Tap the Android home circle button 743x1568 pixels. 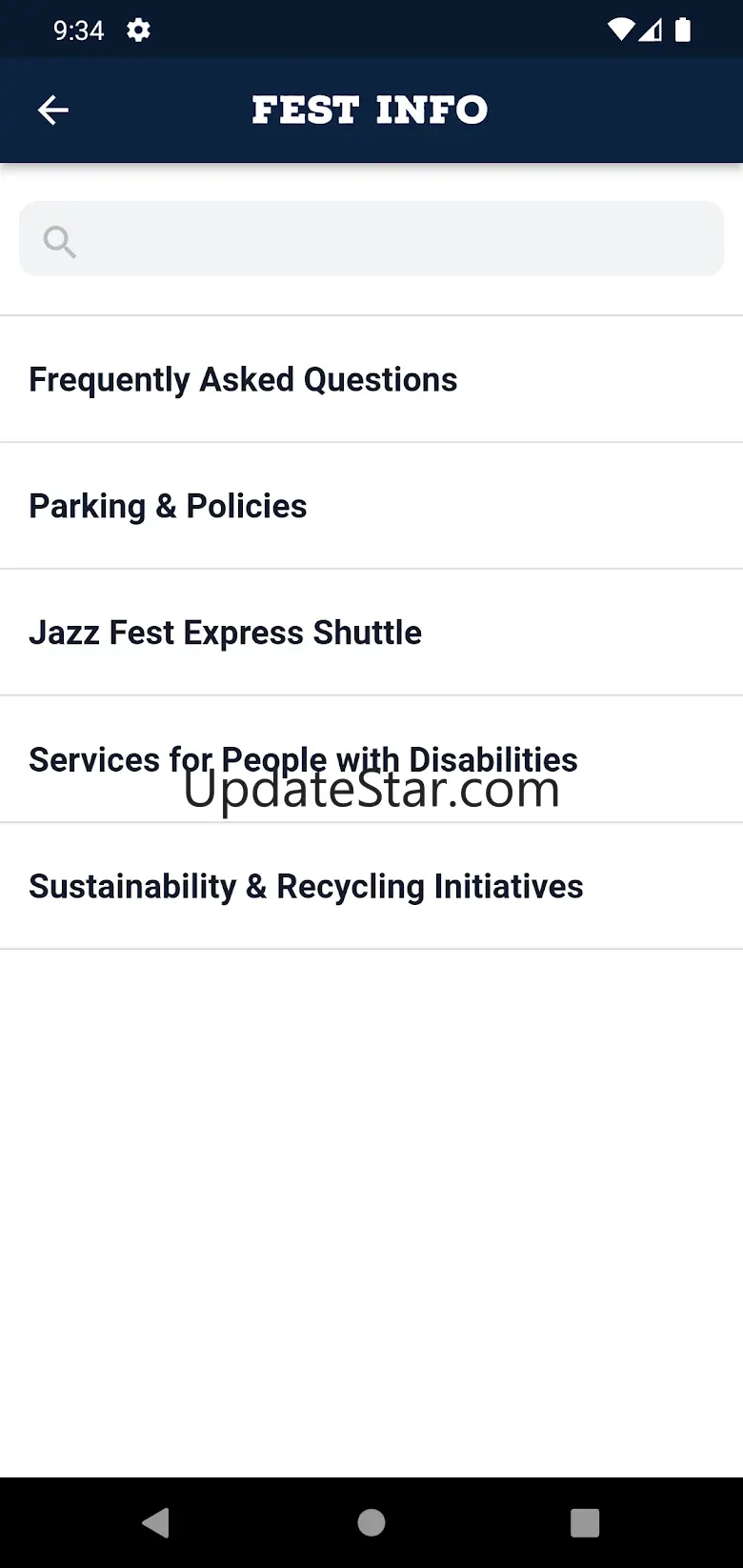coord(371,1522)
